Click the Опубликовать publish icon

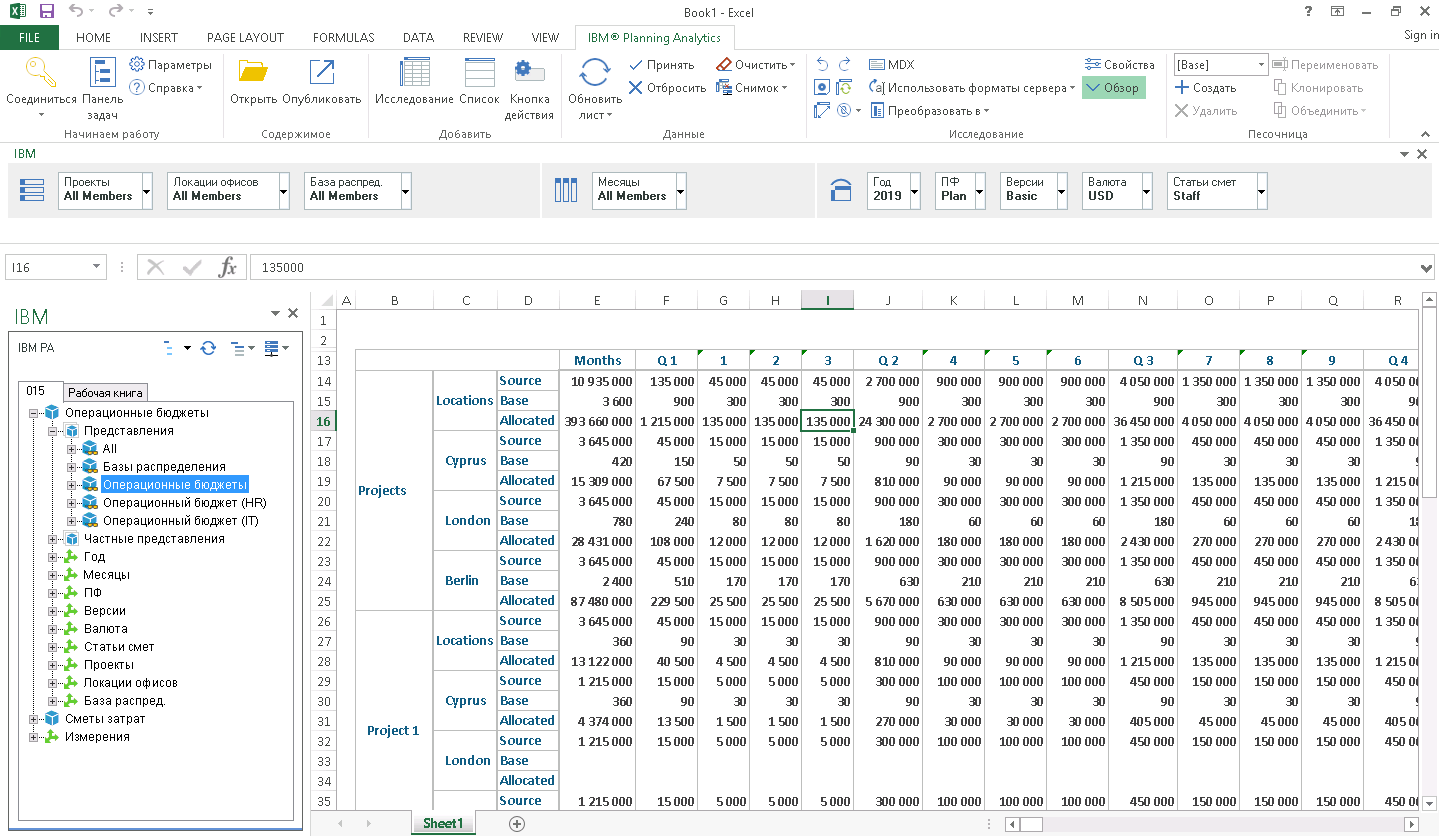click(321, 72)
